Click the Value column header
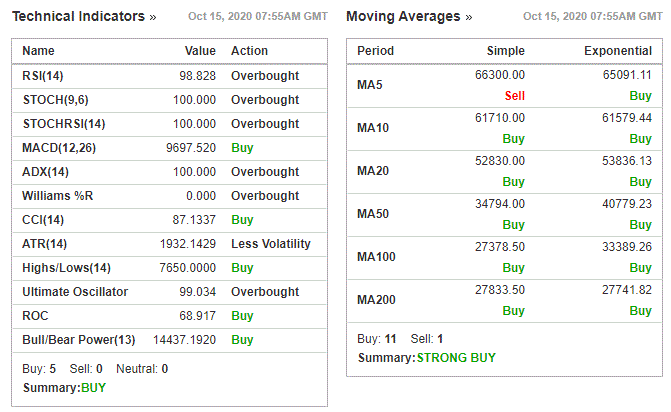The height and width of the screenshot is (412, 671). click(200, 50)
